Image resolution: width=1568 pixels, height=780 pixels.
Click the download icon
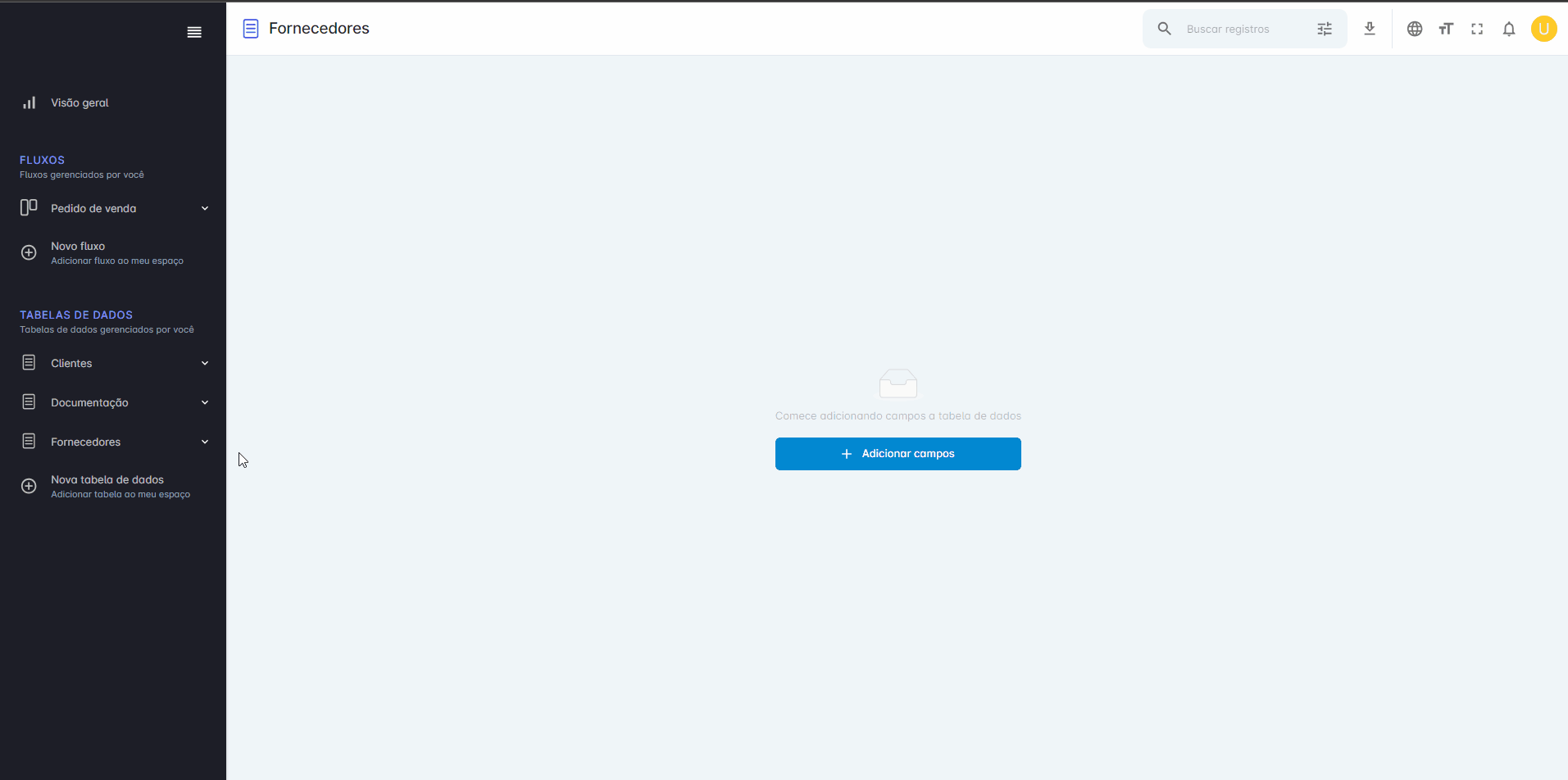[x=1370, y=29]
